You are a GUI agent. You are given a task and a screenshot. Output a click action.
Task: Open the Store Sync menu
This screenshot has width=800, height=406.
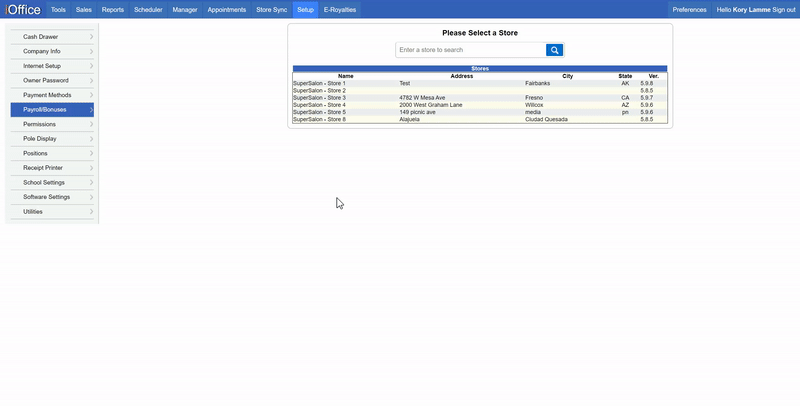click(271, 10)
